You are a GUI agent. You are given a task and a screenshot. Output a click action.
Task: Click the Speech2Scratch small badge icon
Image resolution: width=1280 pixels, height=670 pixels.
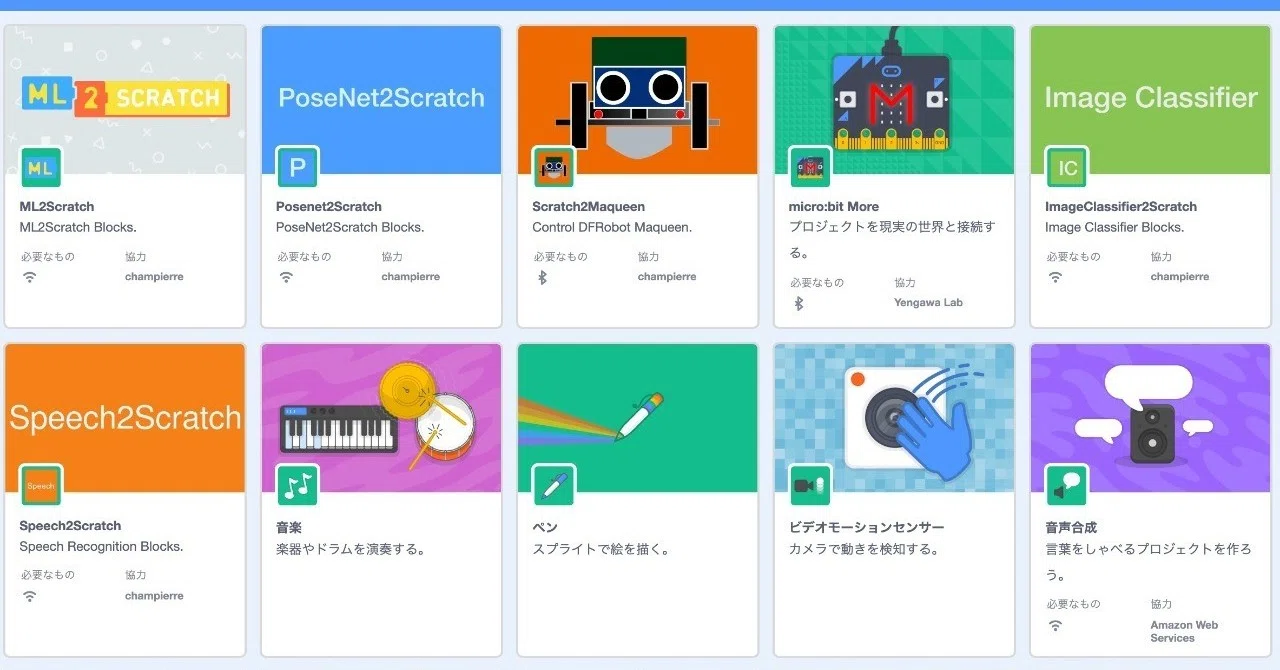point(41,486)
